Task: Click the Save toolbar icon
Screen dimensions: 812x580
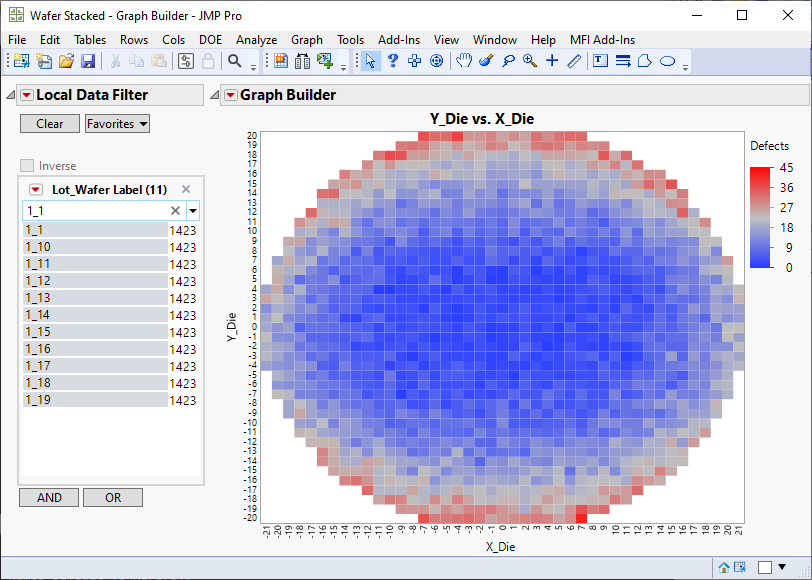Action: pos(89,61)
